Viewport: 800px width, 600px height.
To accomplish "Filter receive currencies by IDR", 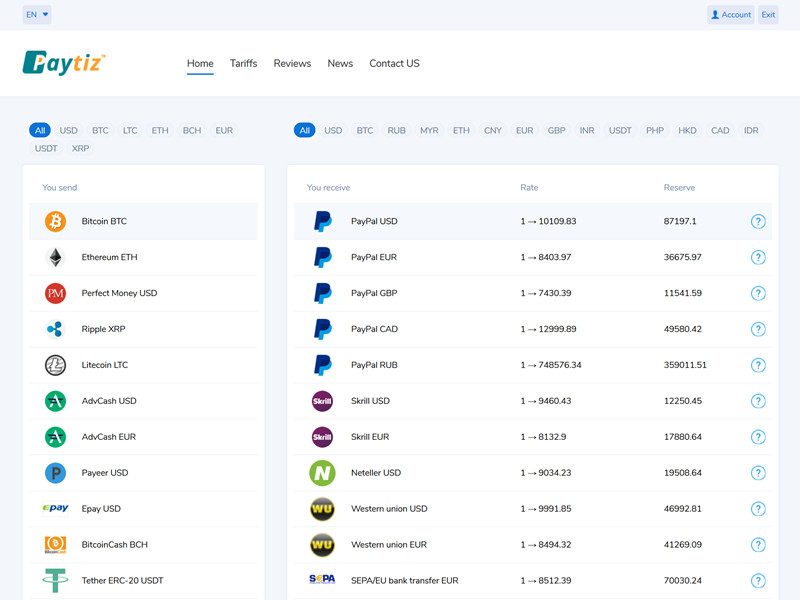I will pyautogui.click(x=751, y=131).
